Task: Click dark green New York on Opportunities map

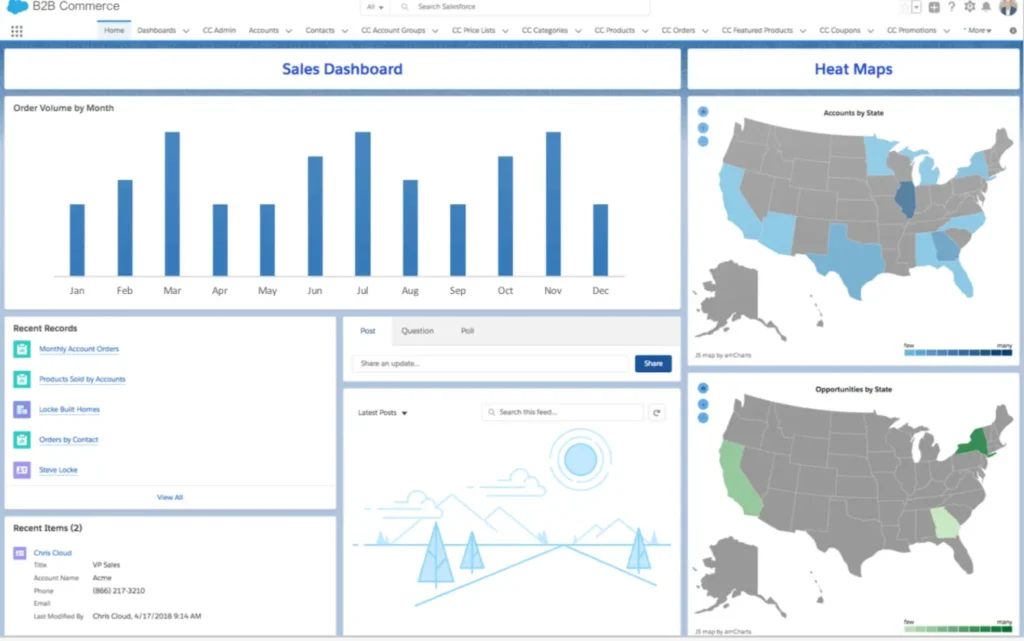Action: tap(976, 443)
